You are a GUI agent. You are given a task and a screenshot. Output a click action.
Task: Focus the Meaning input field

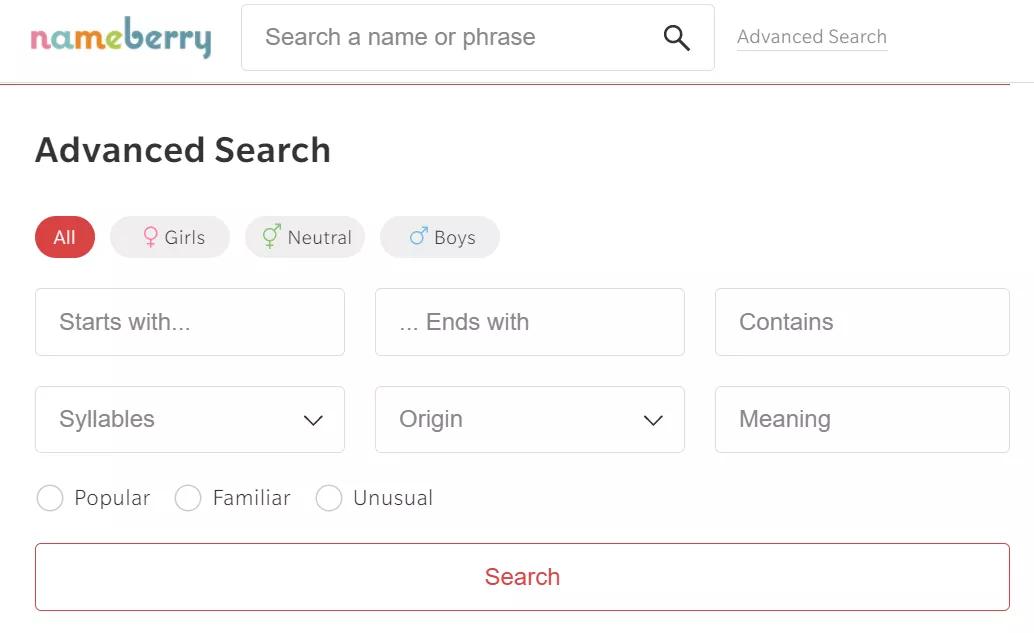click(862, 420)
